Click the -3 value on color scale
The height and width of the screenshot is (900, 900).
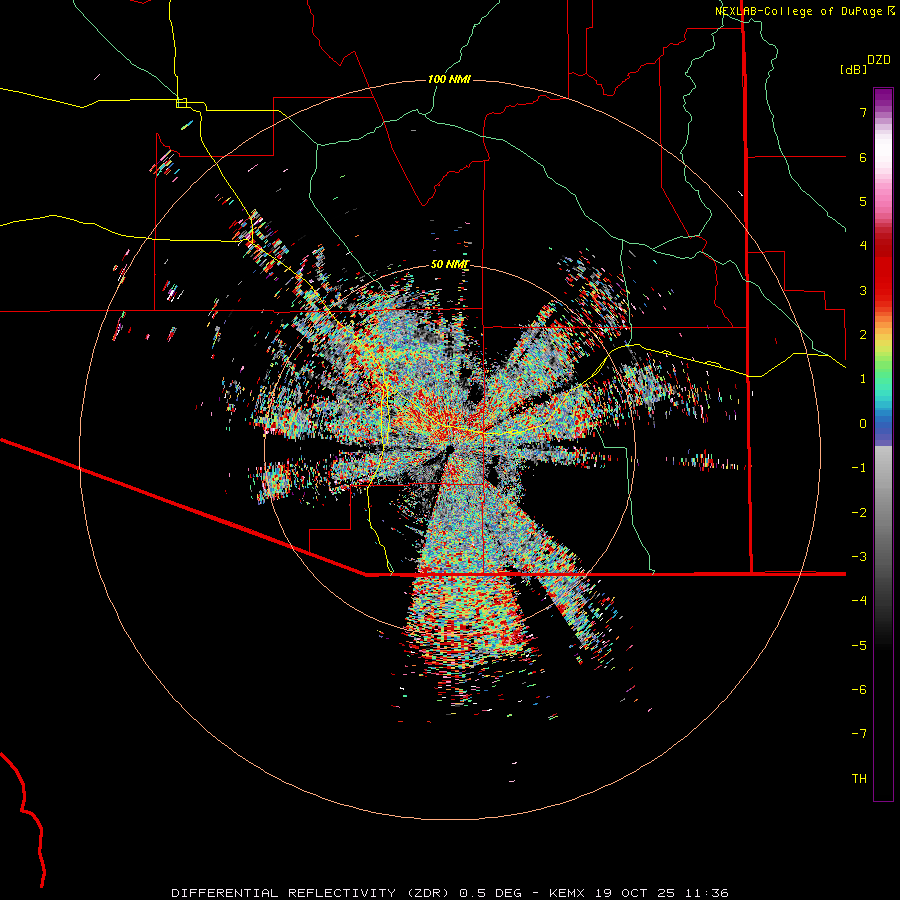coord(859,557)
